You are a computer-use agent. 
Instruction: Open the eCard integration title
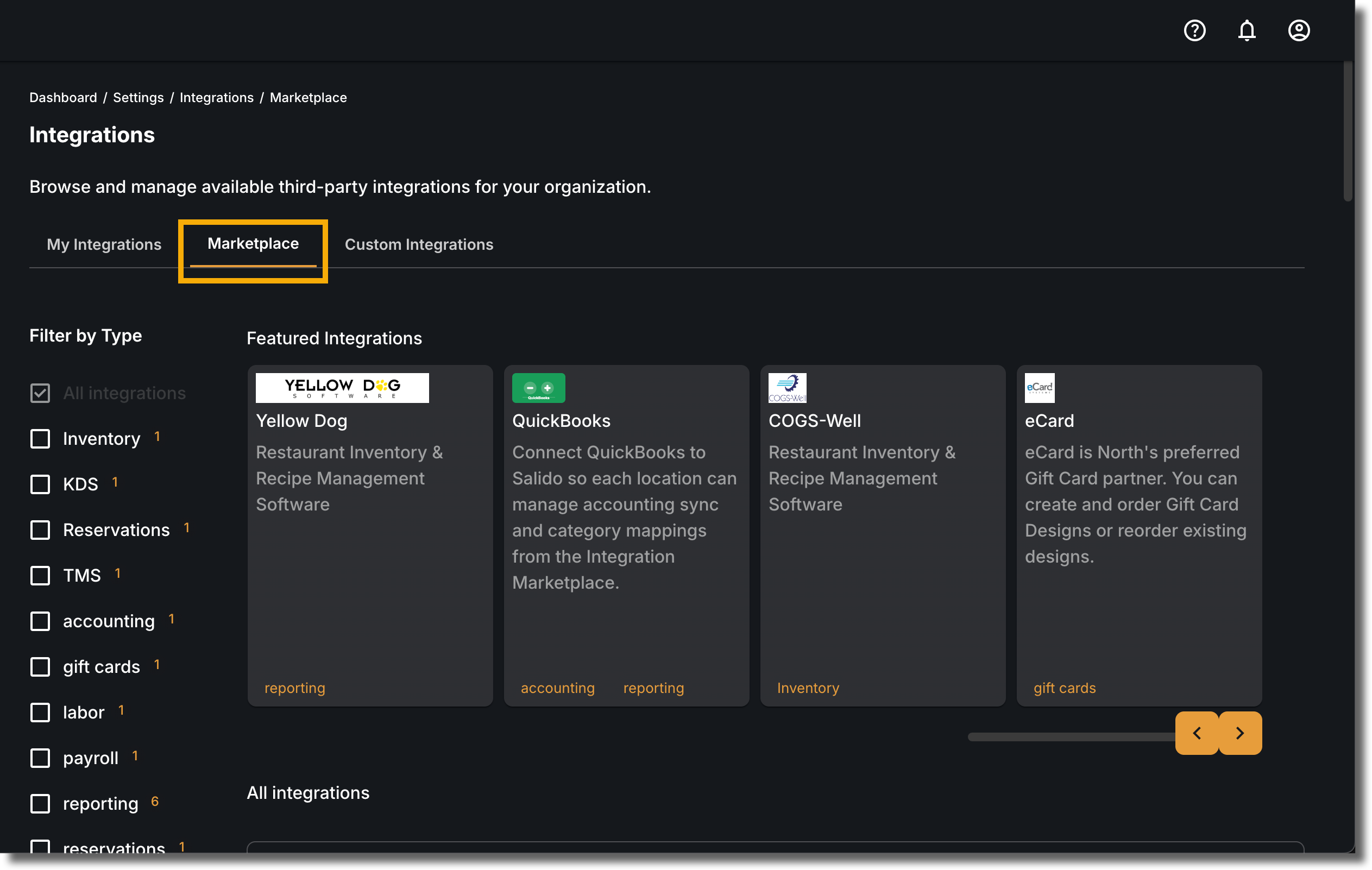1049,420
